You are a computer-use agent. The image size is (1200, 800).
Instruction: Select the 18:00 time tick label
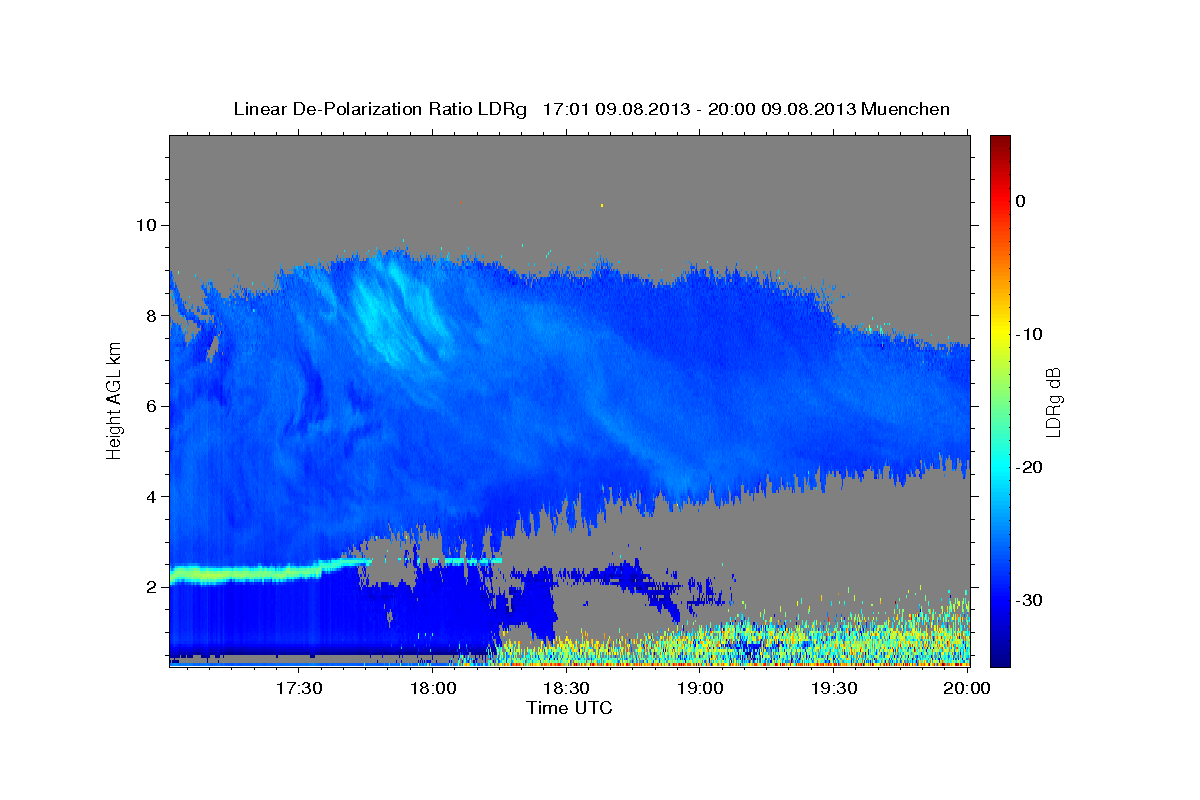pos(433,689)
